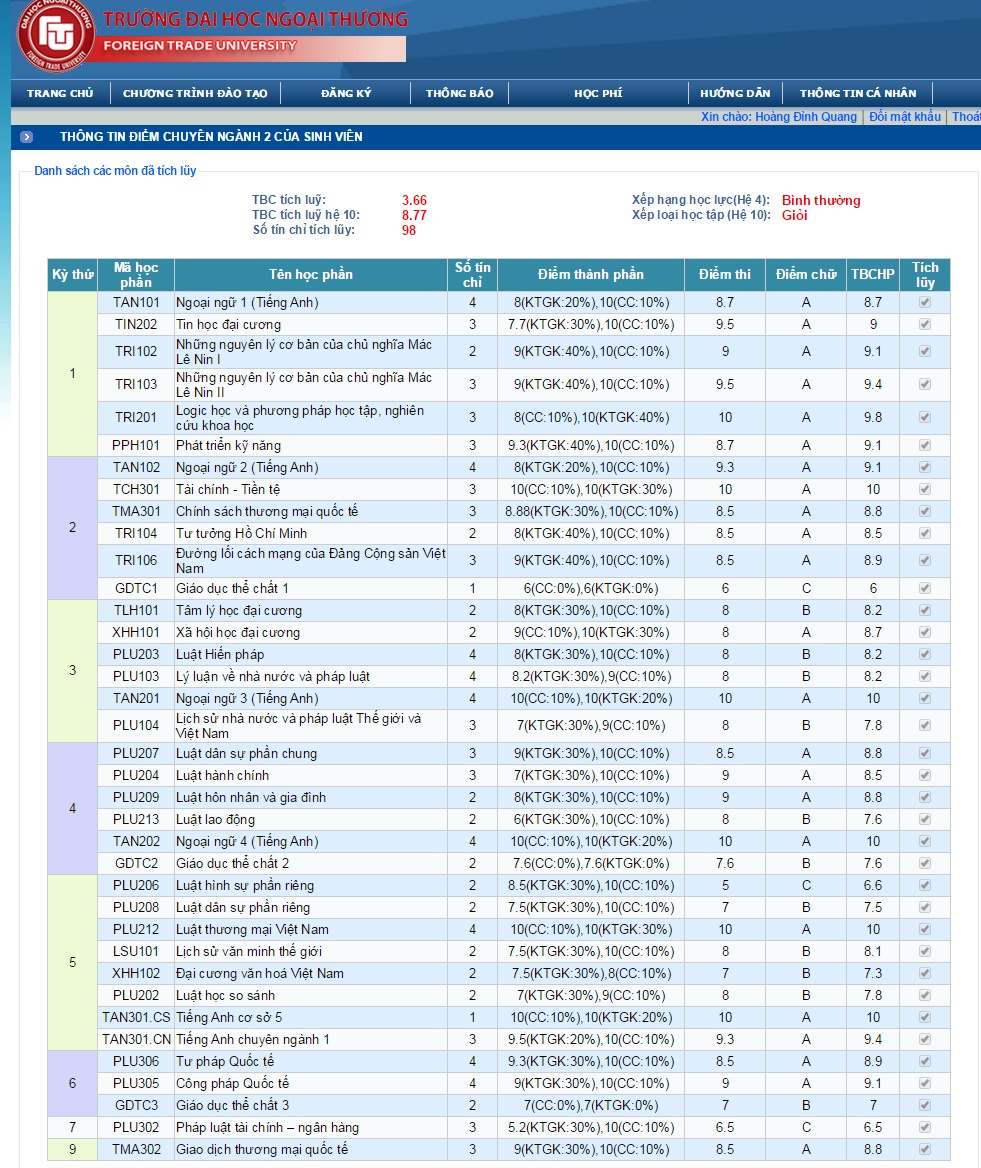Open the Học phí menu
The width and height of the screenshot is (981, 1168).
point(598,93)
